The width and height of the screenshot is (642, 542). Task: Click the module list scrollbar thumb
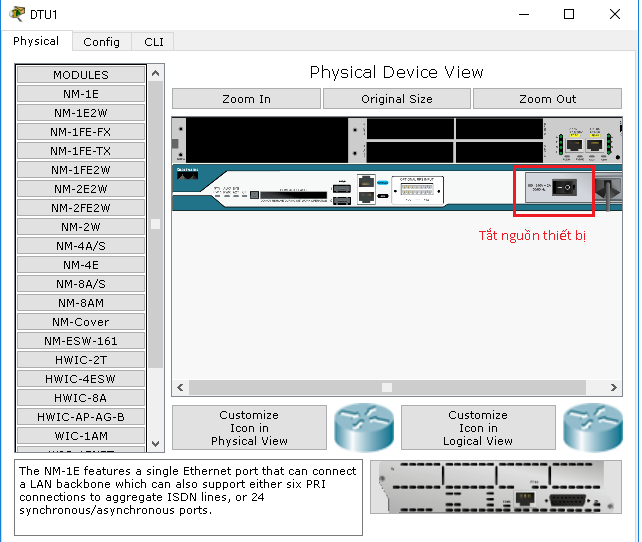155,224
